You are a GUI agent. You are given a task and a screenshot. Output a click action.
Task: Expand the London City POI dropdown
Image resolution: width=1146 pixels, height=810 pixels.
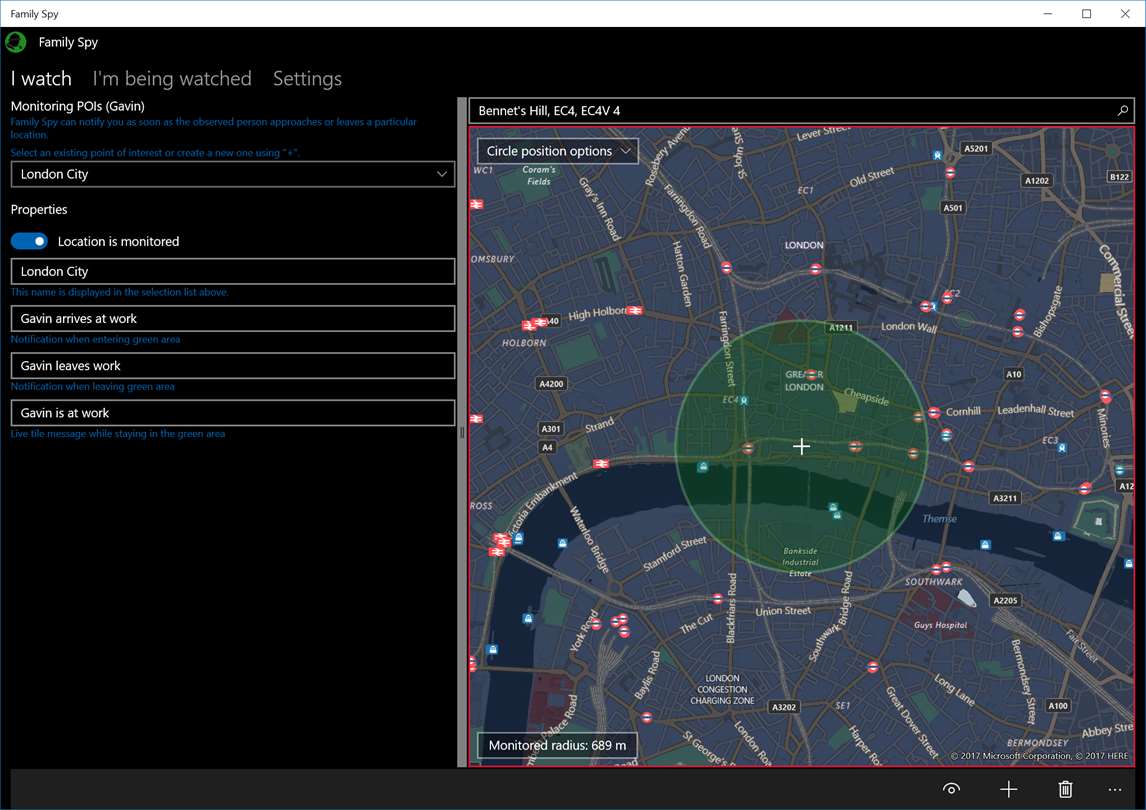tap(232, 174)
